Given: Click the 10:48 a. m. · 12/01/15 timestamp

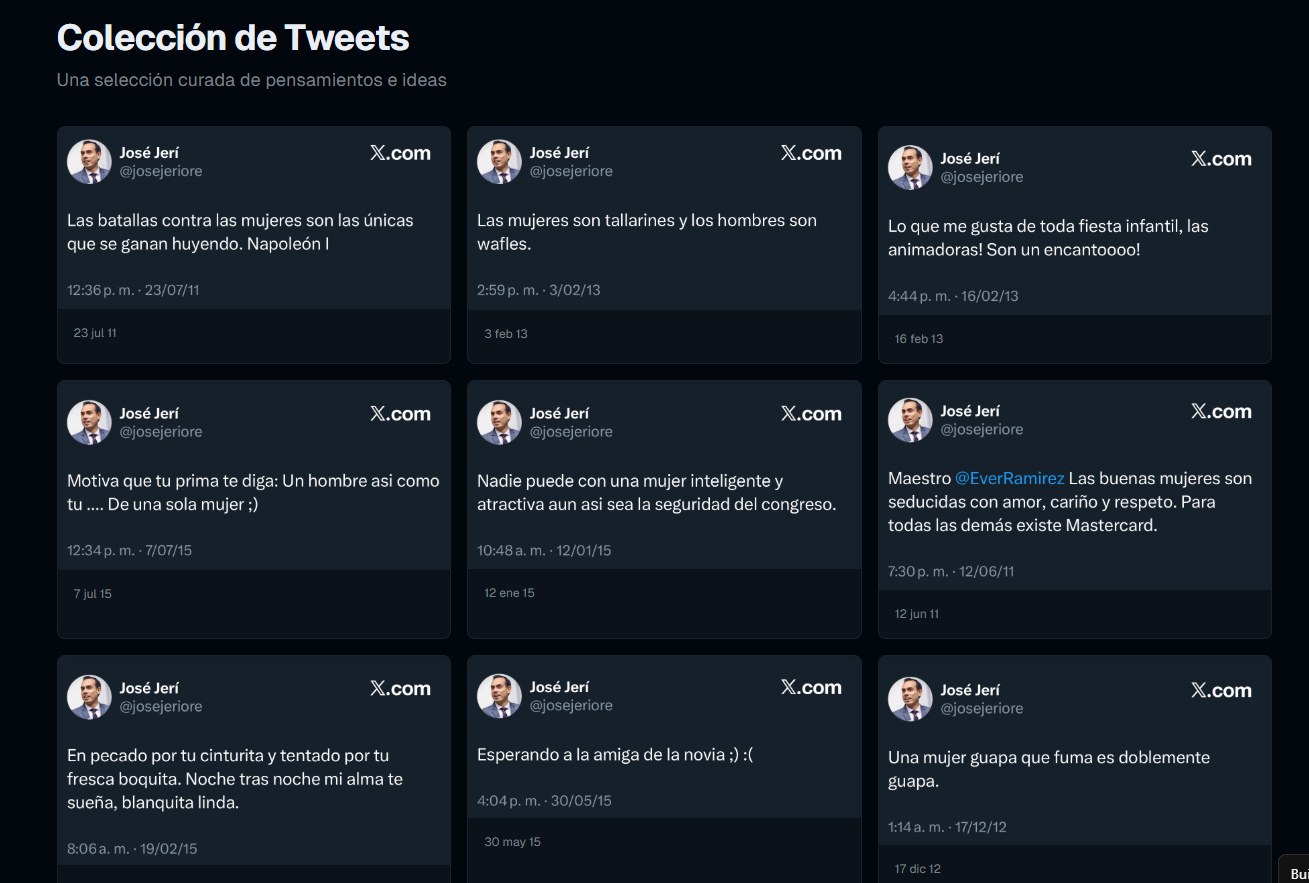Looking at the screenshot, I should point(544,550).
